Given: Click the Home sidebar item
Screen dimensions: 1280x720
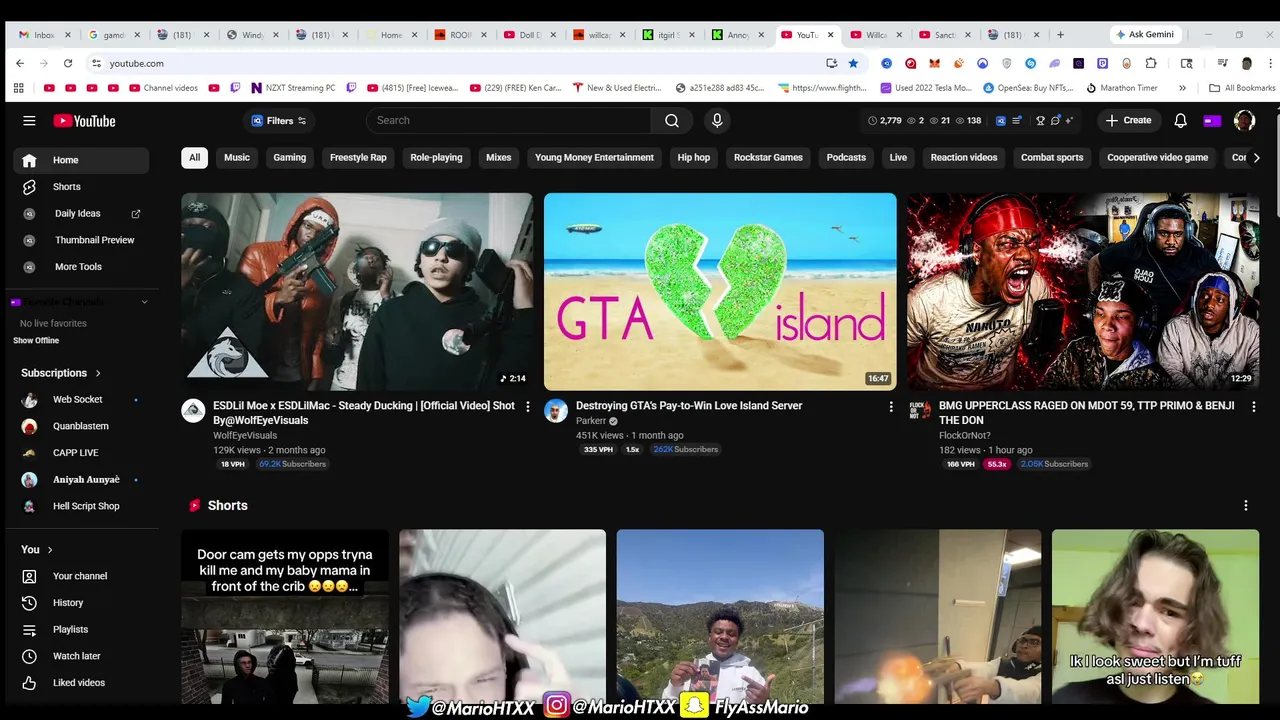Looking at the screenshot, I should [81, 160].
